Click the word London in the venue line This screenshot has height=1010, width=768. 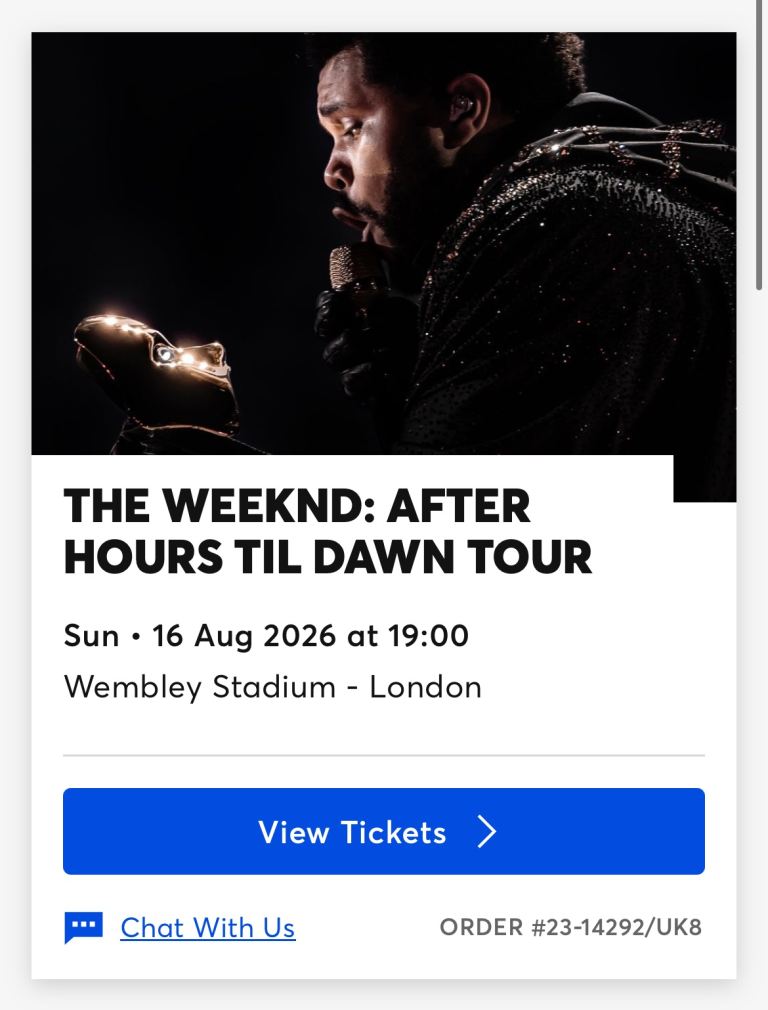point(426,687)
